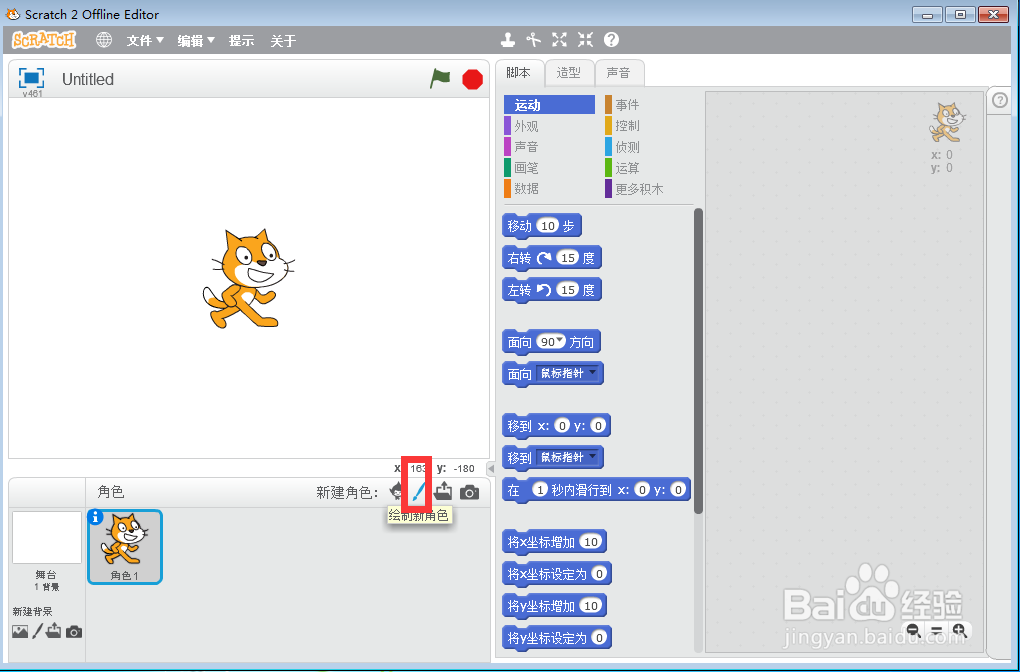This screenshot has width=1020, height=672.
Task: Select the 声音 block category
Action: point(550,147)
